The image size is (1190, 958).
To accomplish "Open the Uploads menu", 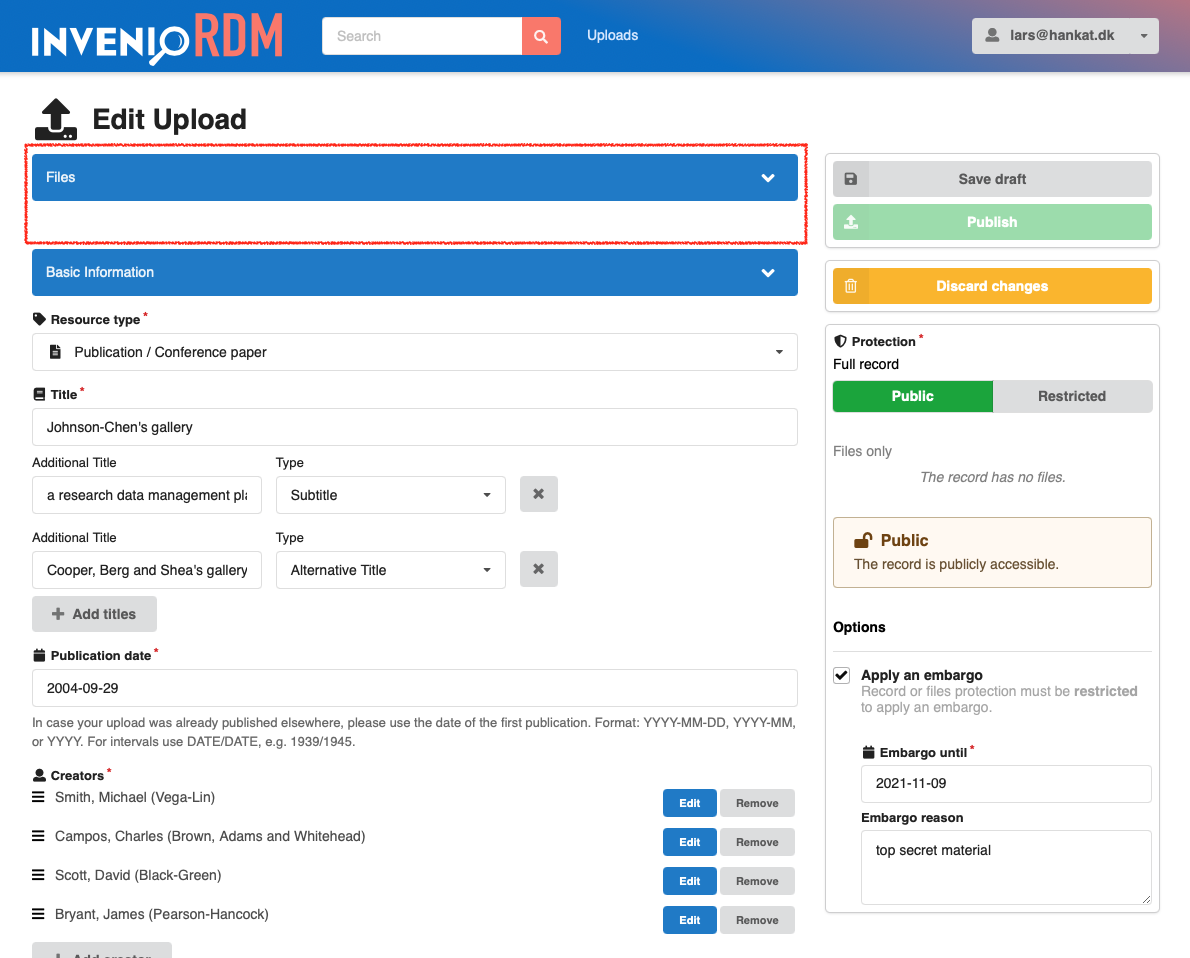I will click(x=612, y=35).
